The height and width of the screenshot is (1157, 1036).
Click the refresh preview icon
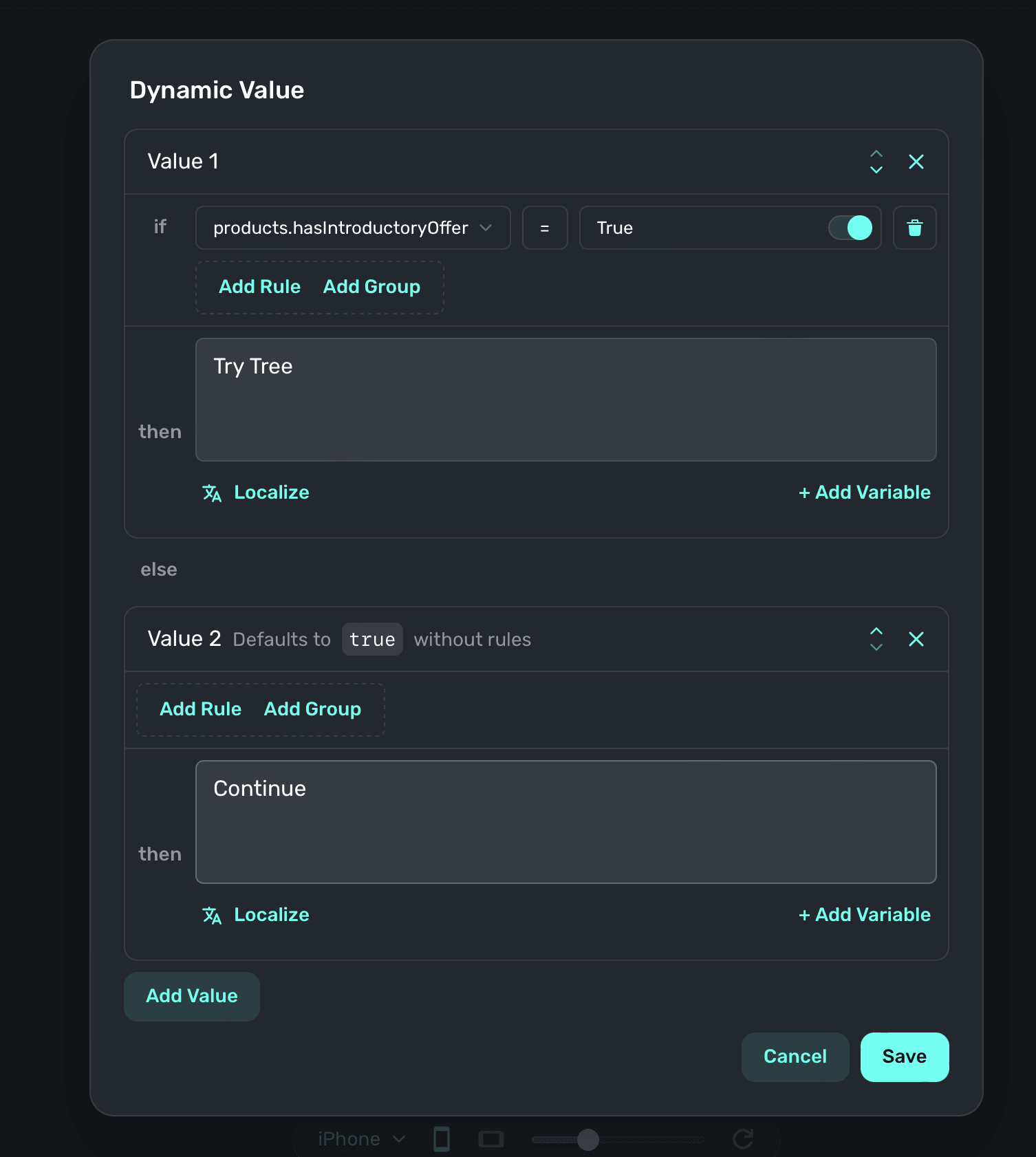coord(743,1139)
